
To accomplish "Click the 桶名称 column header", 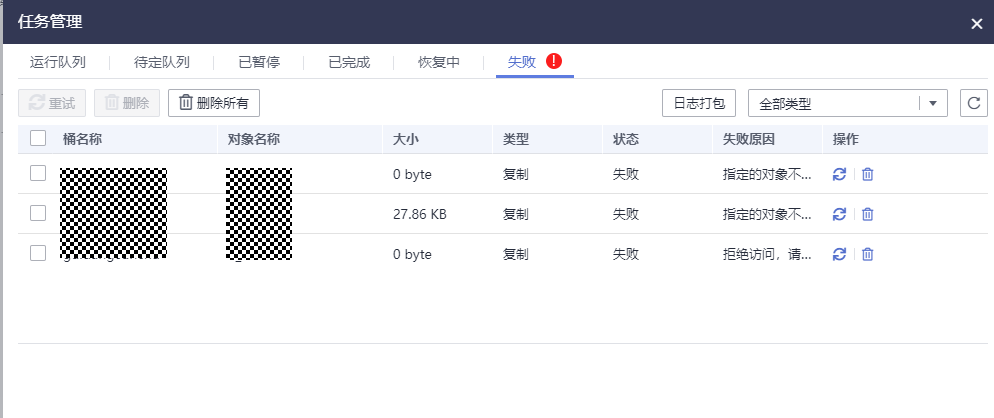I will (x=82, y=140).
